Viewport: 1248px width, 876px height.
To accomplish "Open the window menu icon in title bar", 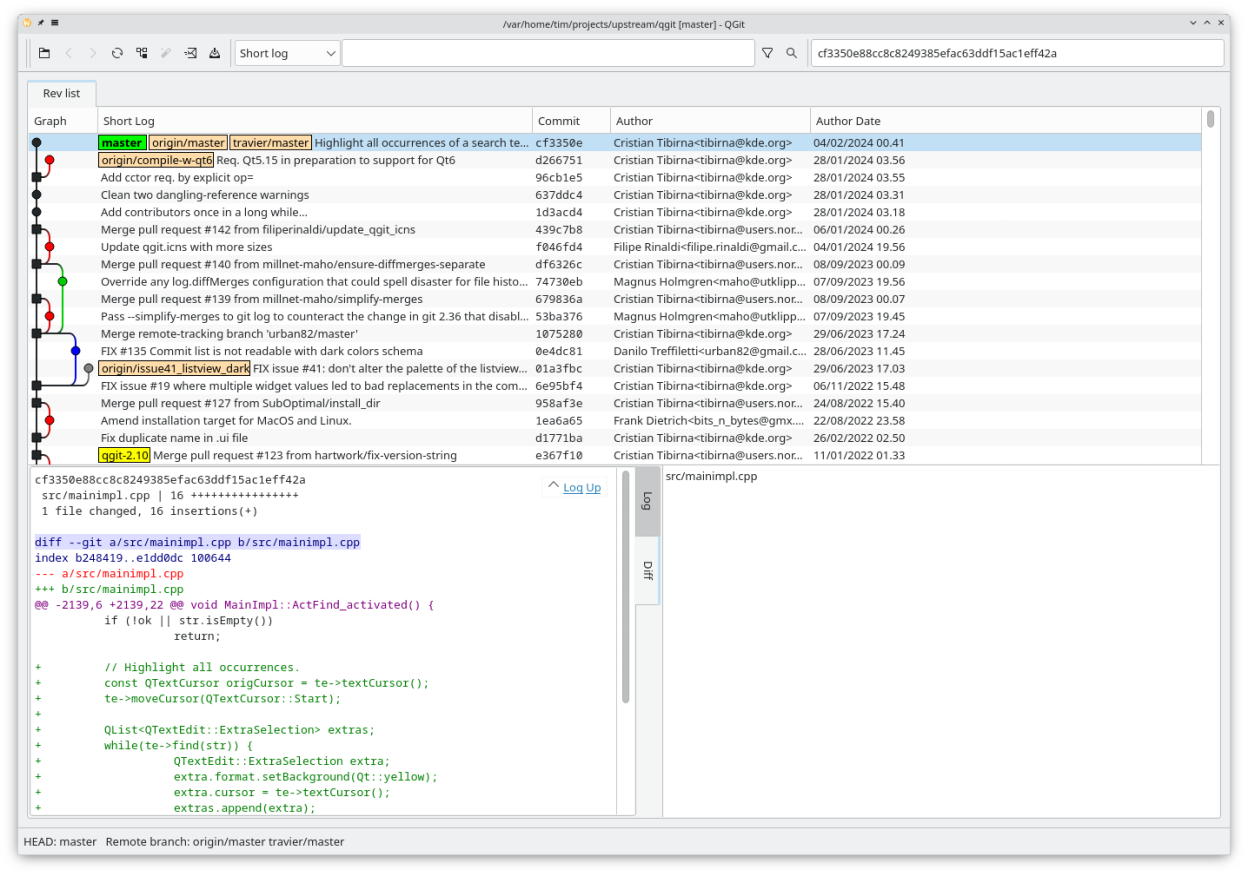I will (54, 22).
